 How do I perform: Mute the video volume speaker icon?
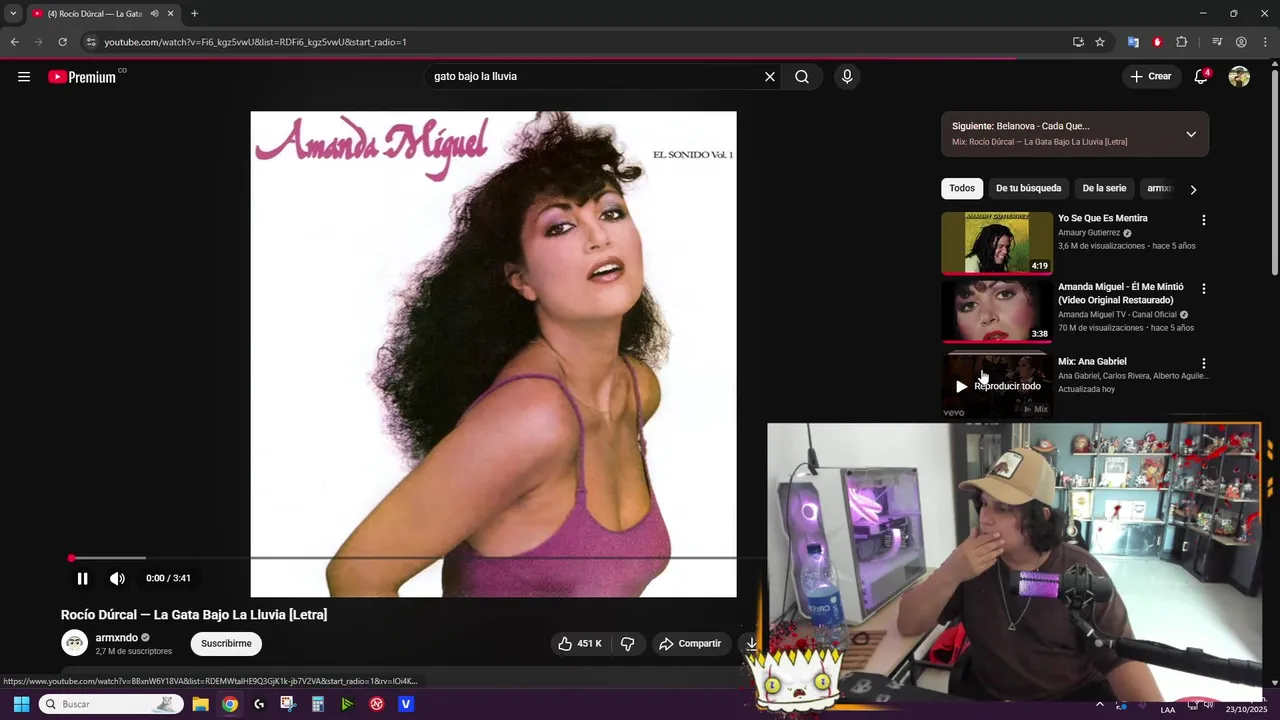[x=117, y=578]
